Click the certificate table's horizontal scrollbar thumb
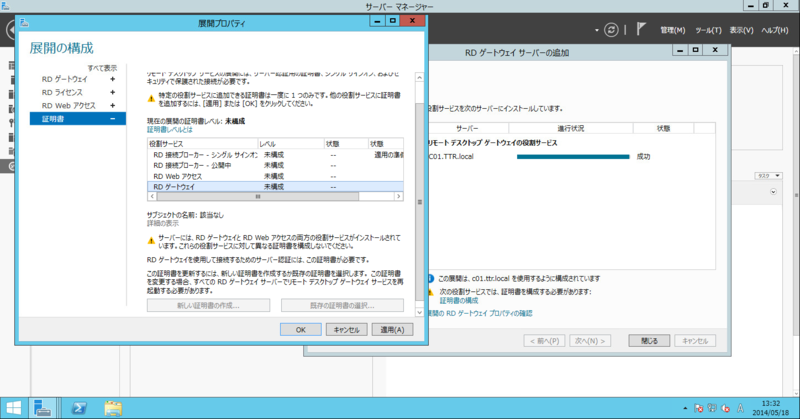The width and height of the screenshot is (800, 419). (258, 196)
